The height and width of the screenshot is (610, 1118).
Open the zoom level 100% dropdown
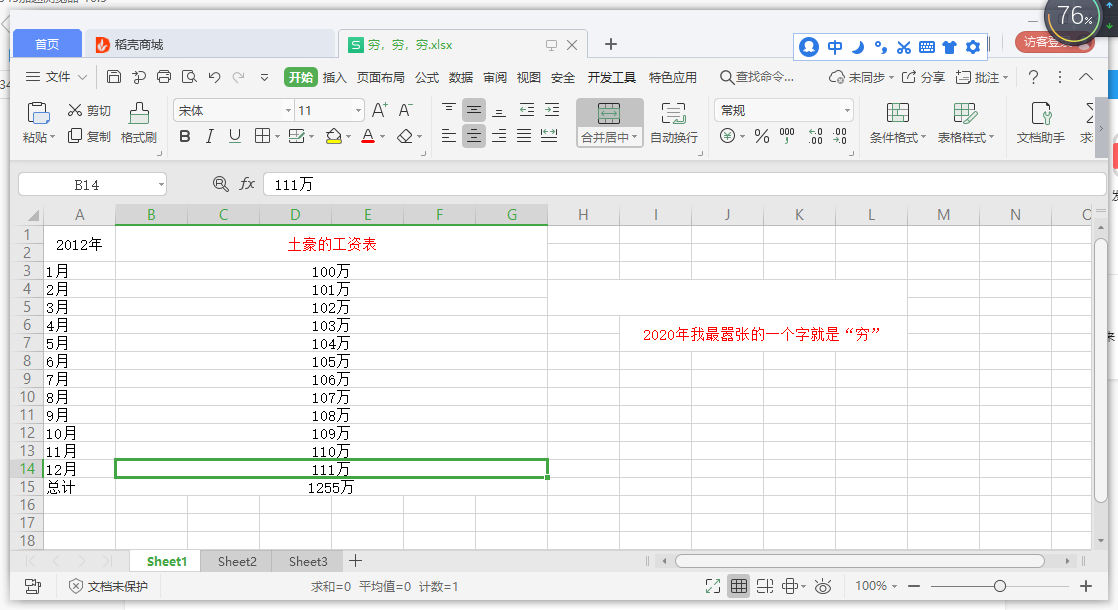(876, 586)
